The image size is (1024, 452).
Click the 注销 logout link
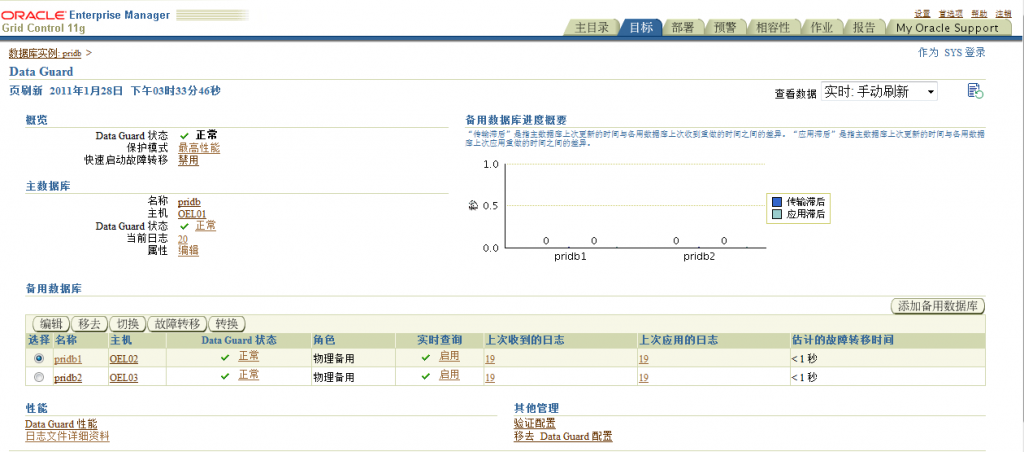coord(1003,13)
